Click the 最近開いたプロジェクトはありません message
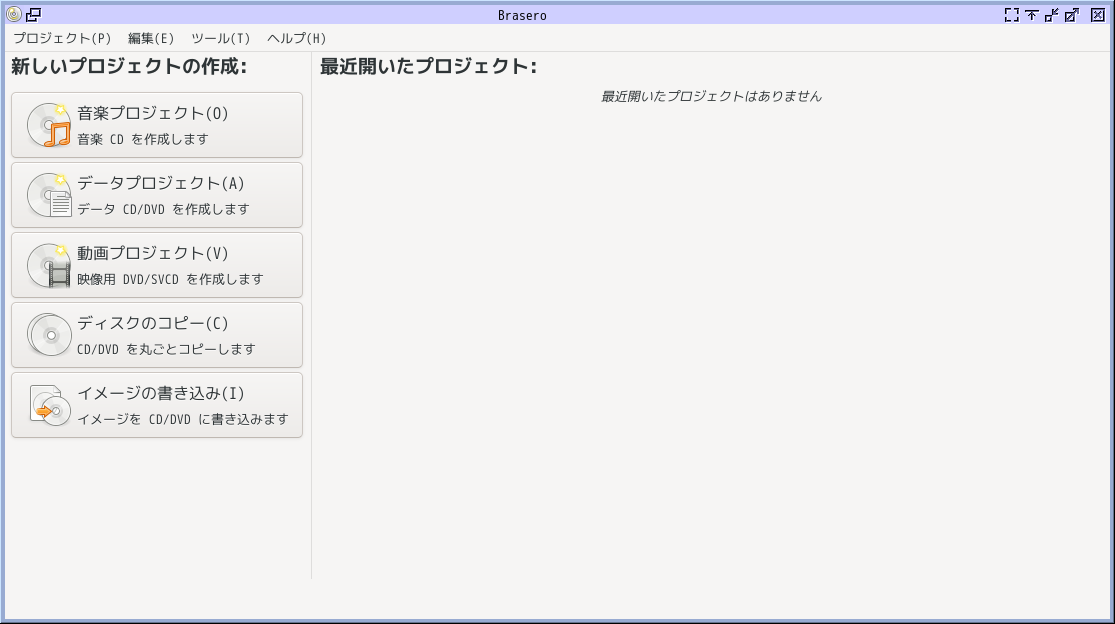Image resolution: width=1115 pixels, height=624 pixels. 711,97
